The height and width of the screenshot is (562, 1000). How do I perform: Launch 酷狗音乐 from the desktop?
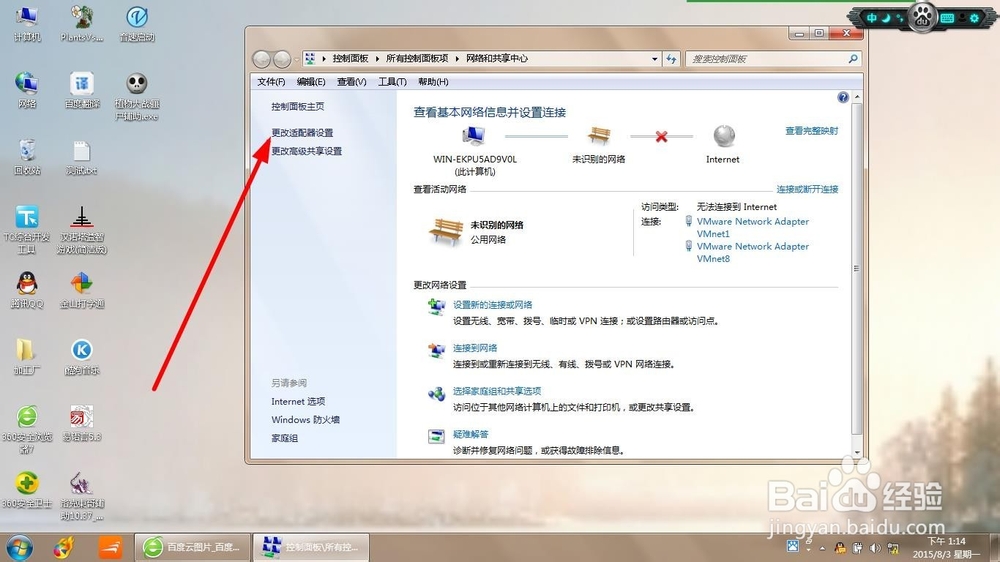[x=82, y=356]
